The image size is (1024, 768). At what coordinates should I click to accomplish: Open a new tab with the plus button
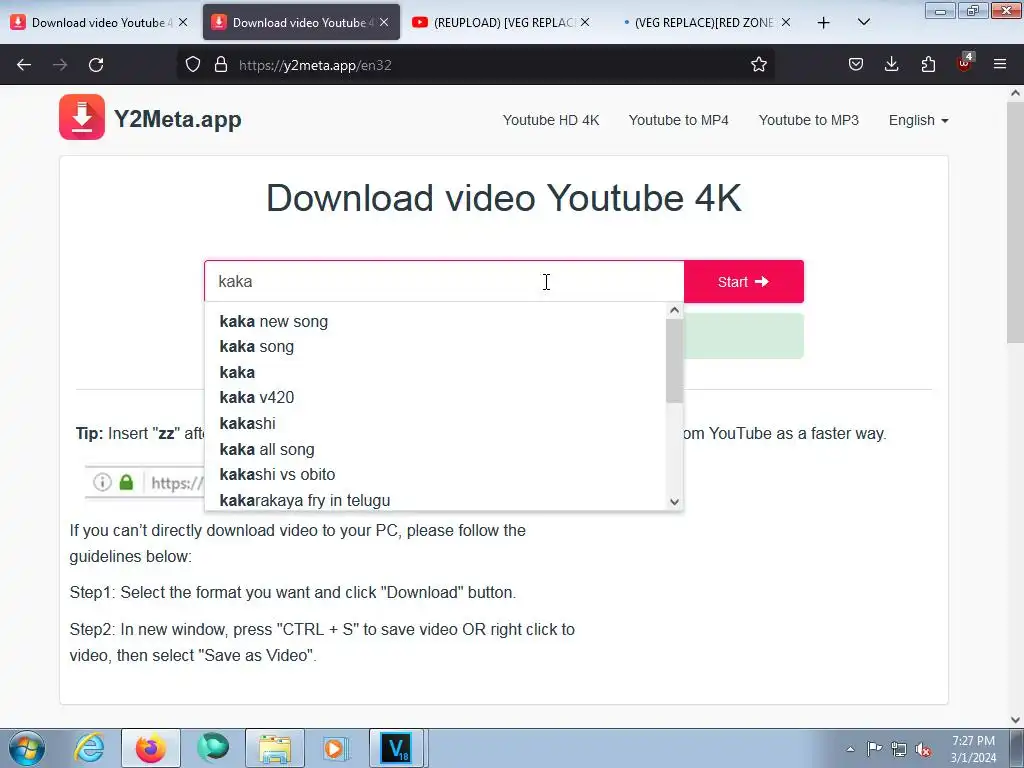824,23
